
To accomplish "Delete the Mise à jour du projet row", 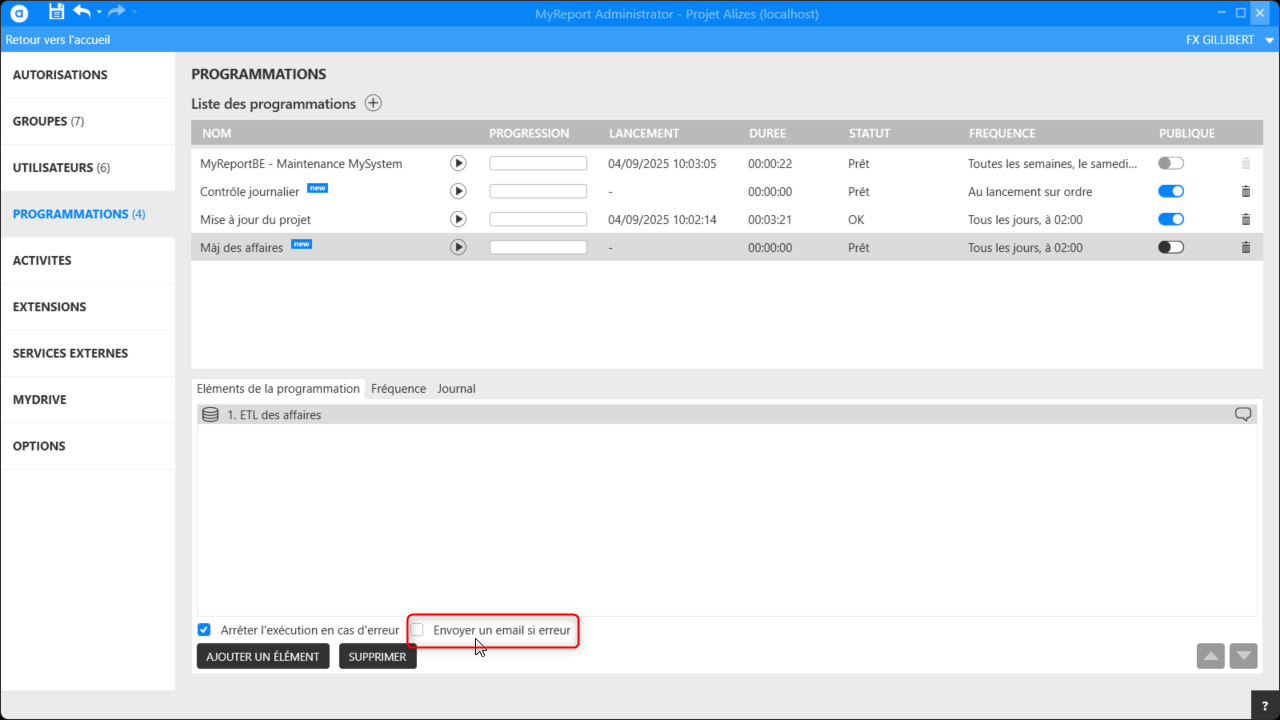I will [1245, 219].
